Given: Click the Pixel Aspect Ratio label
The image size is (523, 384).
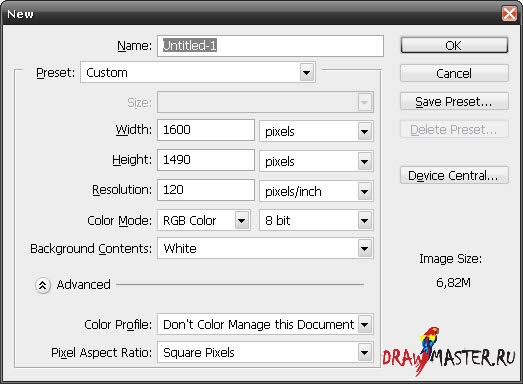Looking at the screenshot, I should coord(101,353).
